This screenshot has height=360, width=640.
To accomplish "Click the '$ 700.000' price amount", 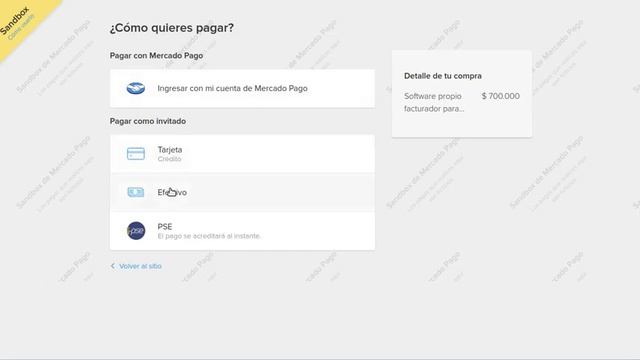I will tap(500, 96).
